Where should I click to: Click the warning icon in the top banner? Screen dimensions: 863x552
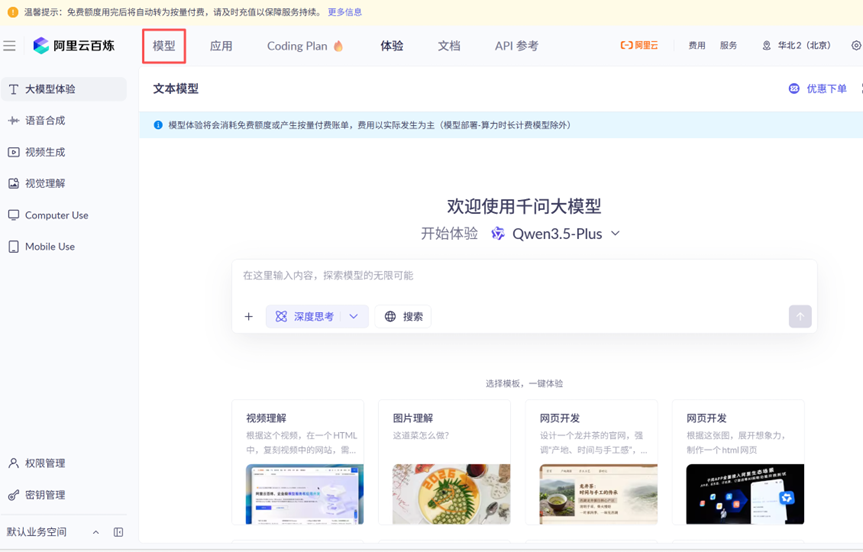point(13,12)
